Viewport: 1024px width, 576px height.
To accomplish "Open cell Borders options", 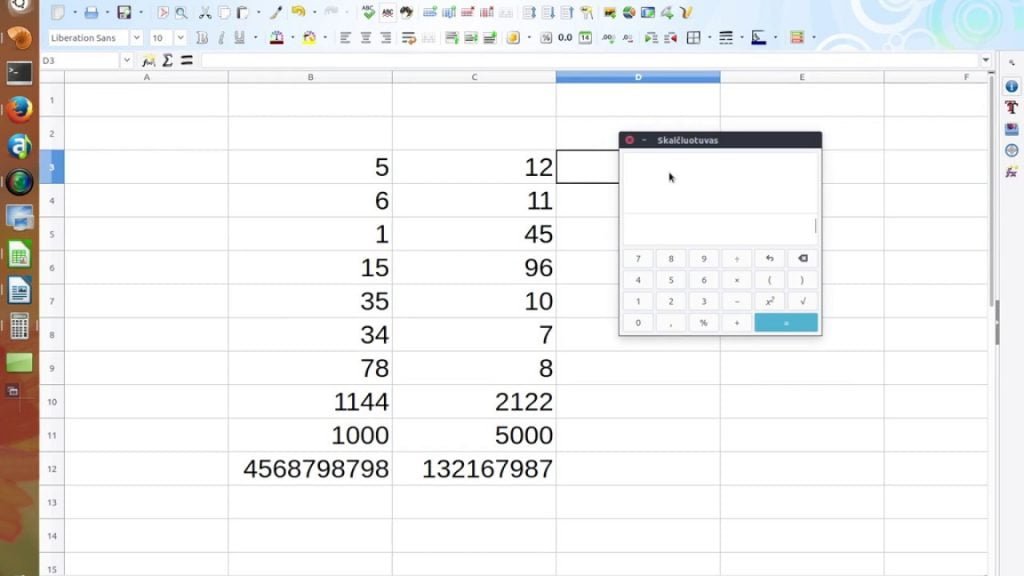I will [x=694, y=38].
